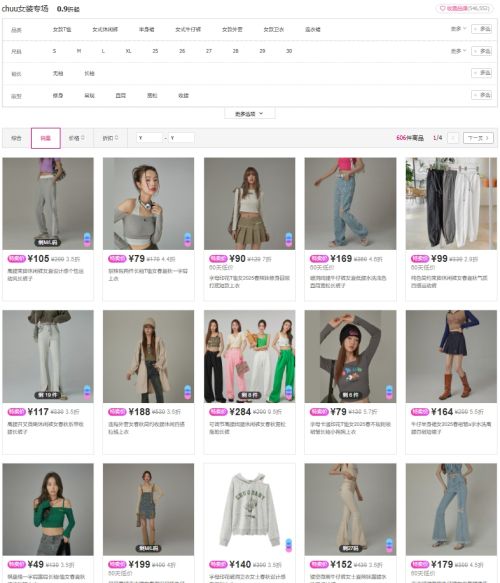Viewport: 500px width, 583px height.
Task: Filter by size XL
Action: 128,51
